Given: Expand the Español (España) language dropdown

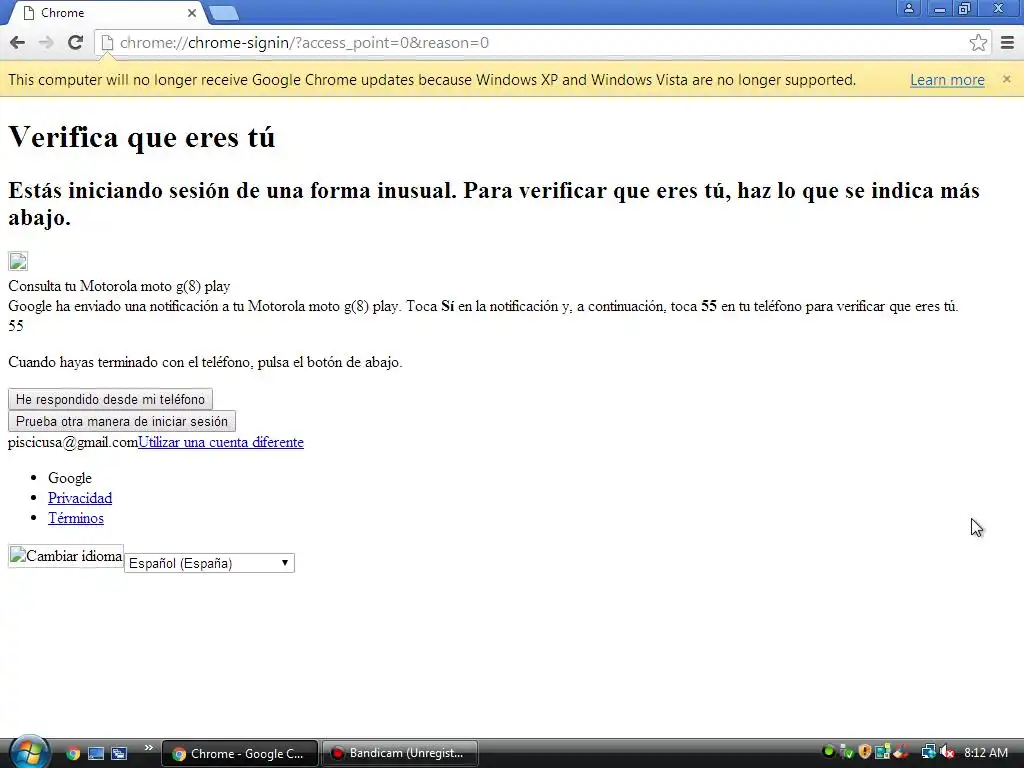Looking at the screenshot, I should pyautogui.click(x=209, y=563).
